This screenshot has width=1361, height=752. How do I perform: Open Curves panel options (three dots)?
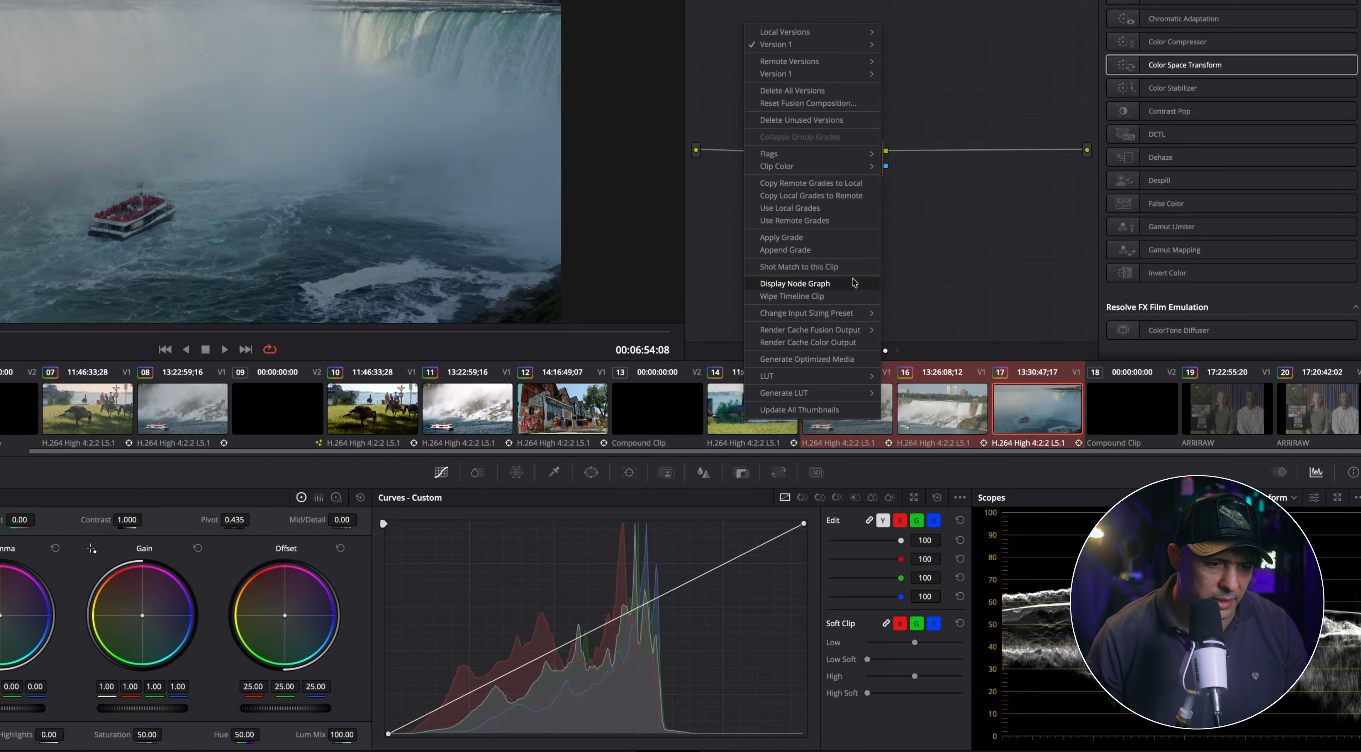[x=960, y=497]
